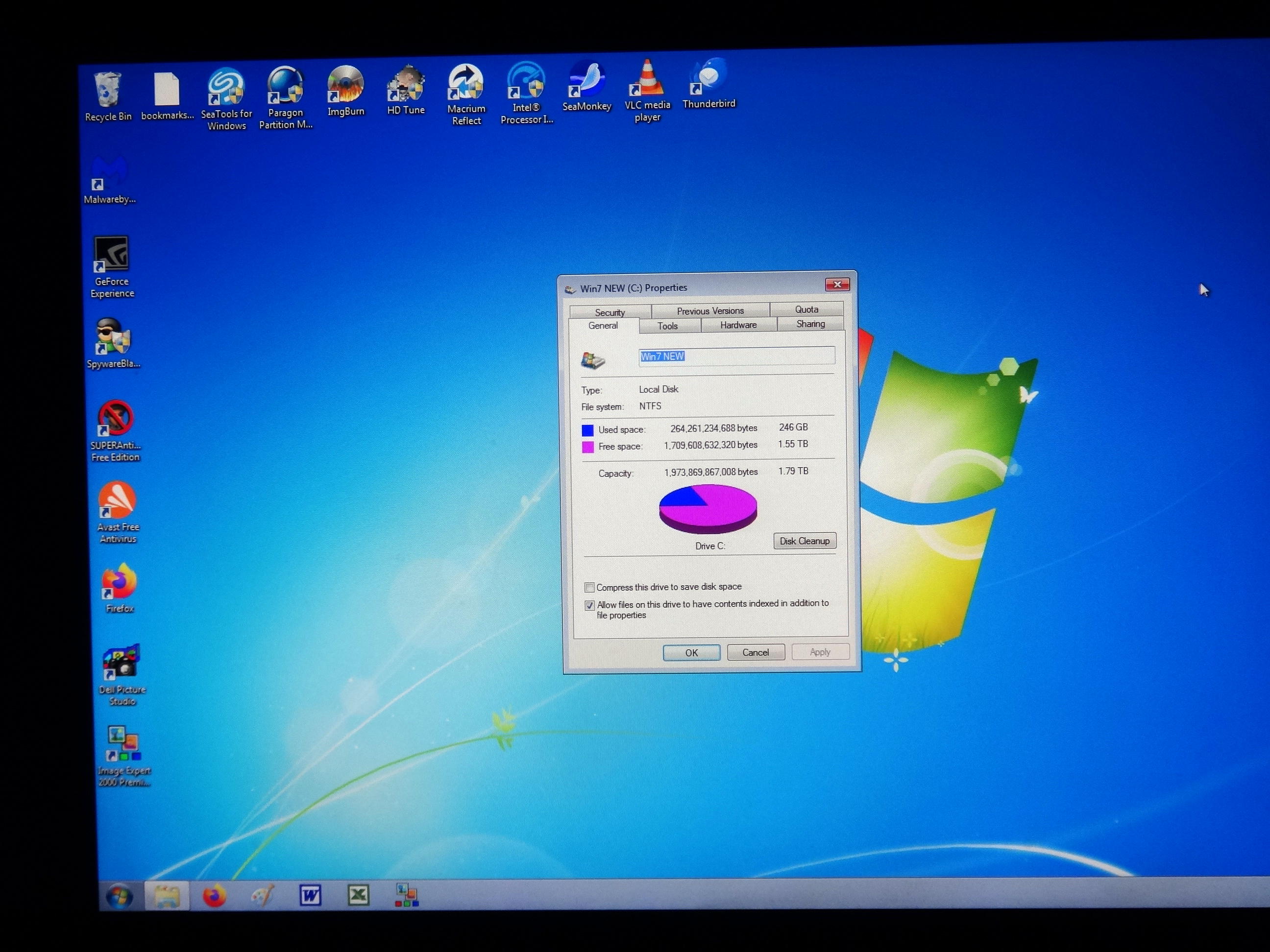Screen dimensions: 1270x952
Task: Select the General tab
Action: (603, 325)
